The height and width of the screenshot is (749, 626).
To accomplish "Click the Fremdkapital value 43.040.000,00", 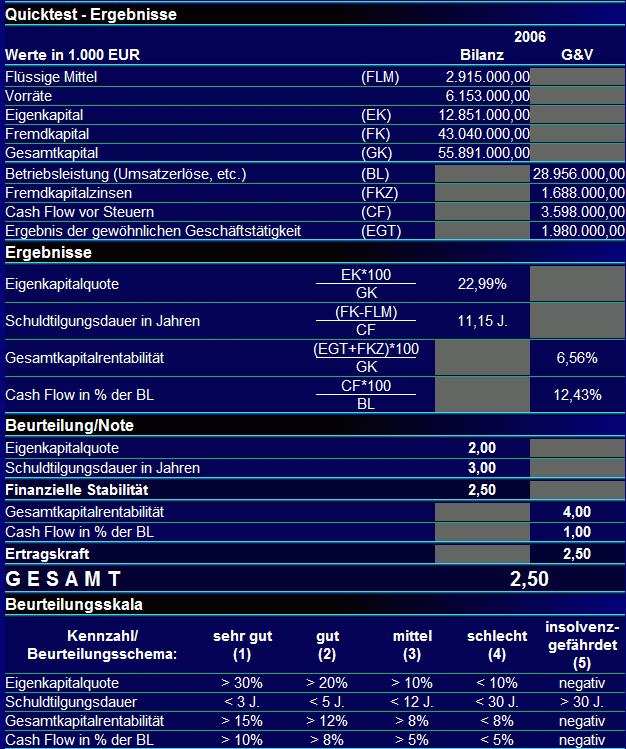I will pos(482,134).
